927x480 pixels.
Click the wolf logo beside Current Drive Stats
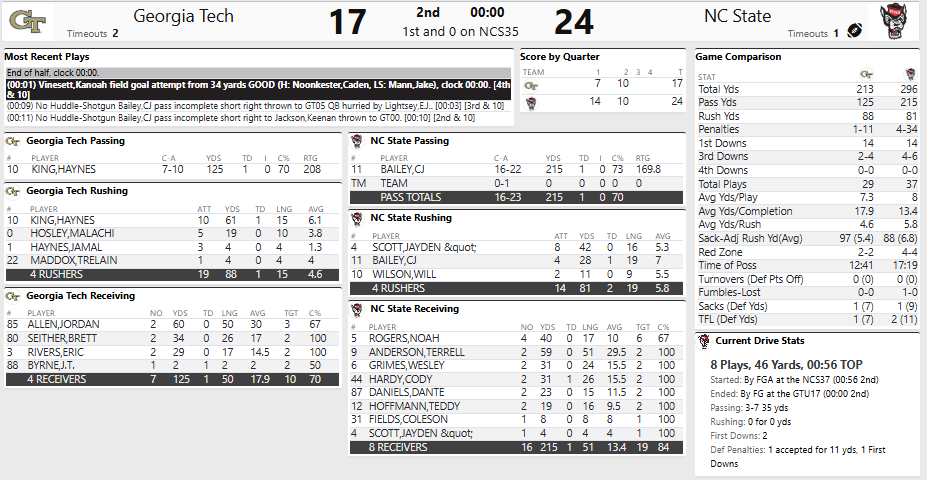pos(705,341)
